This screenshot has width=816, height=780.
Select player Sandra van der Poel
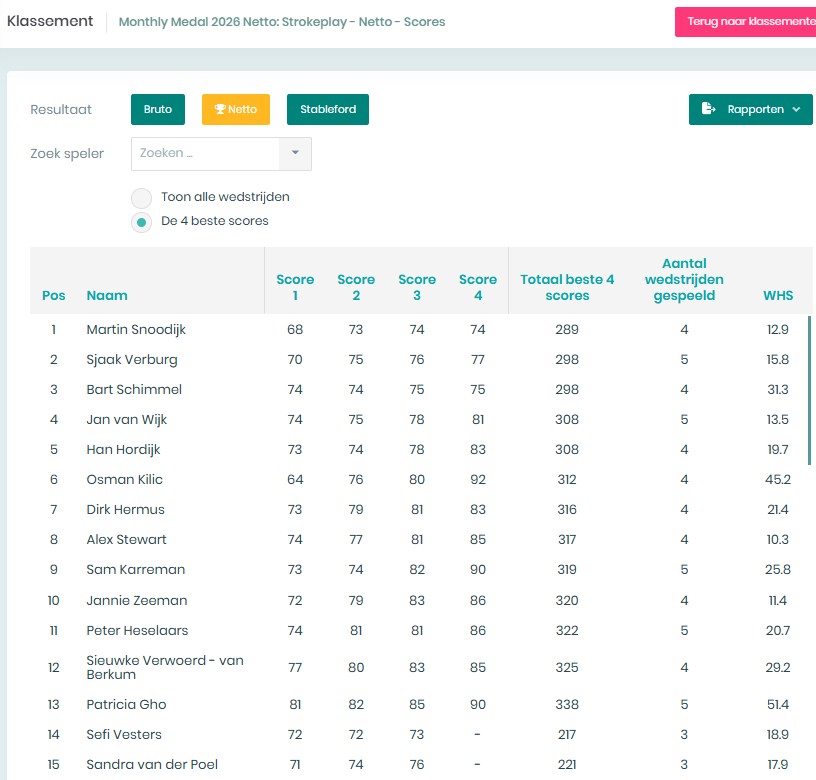tap(152, 765)
